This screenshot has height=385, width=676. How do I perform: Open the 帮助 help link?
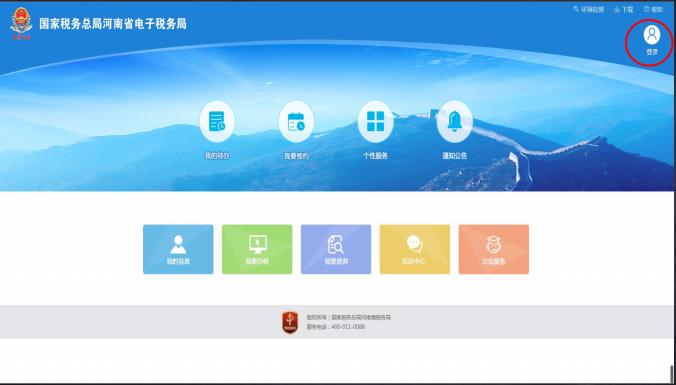tap(653, 9)
